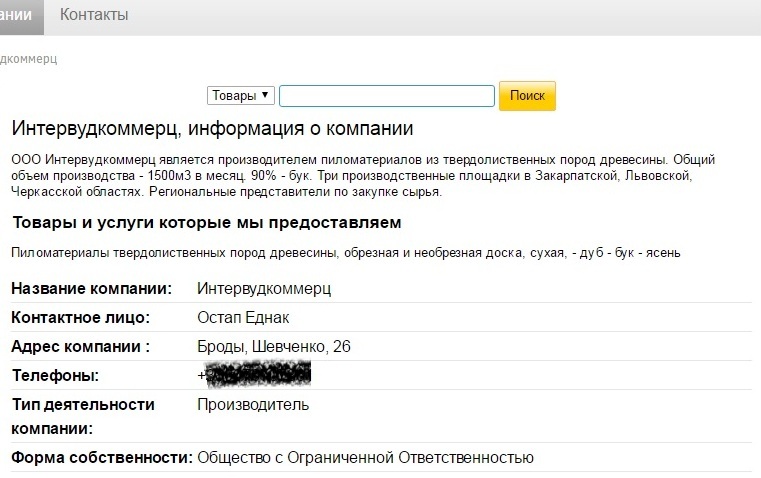
Task: Open the Контакты tab
Action: pos(94,16)
